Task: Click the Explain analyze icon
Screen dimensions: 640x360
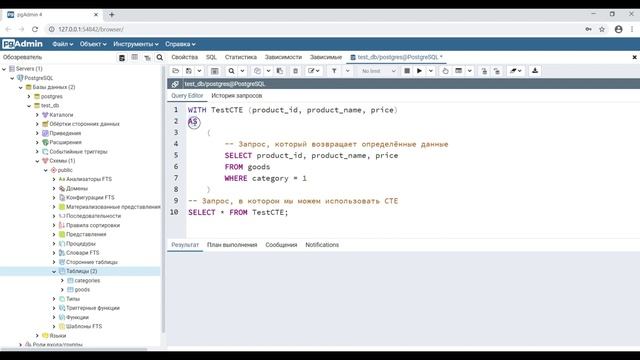Action: [x=459, y=71]
